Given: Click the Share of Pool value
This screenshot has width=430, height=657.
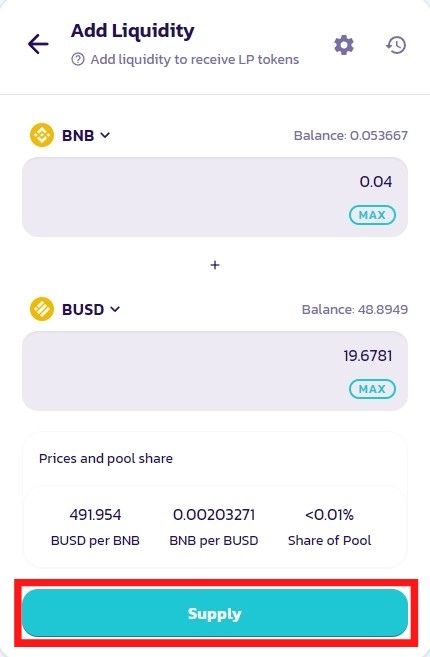Looking at the screenshot, I should click(329, 515).
